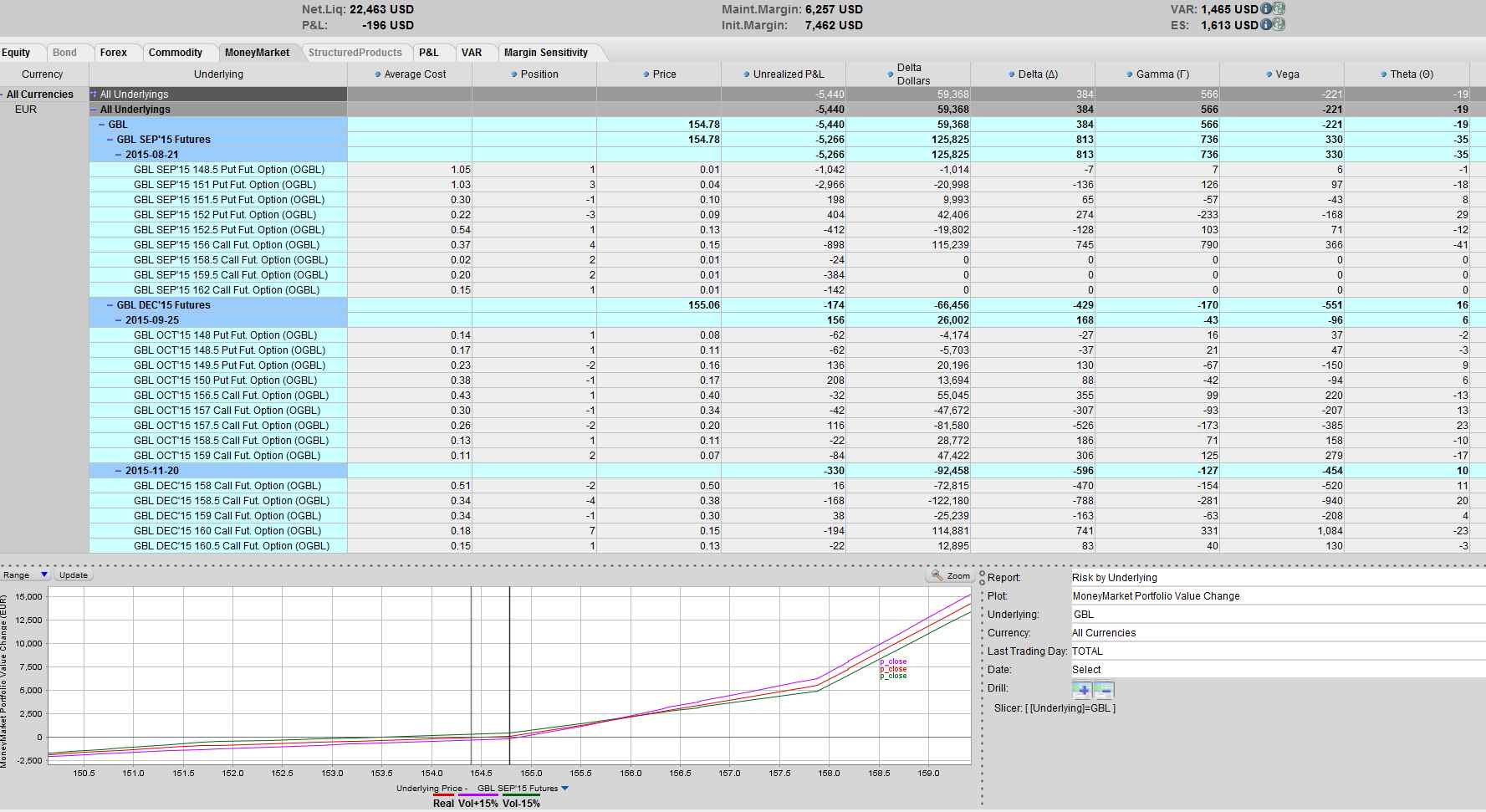Screen dimensions: 1486x812
Task: Click the Update button above the chart
Action: point(74,575)
